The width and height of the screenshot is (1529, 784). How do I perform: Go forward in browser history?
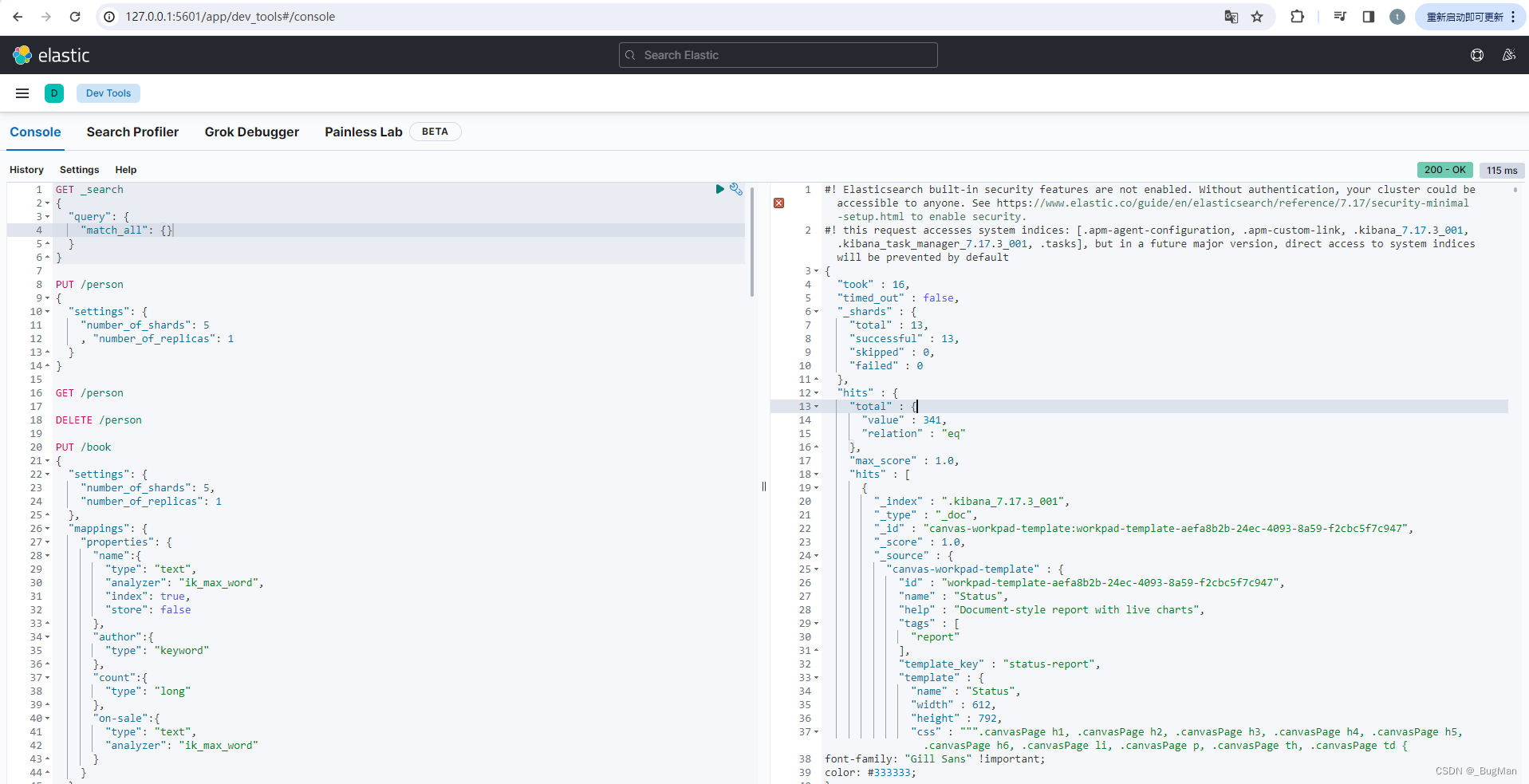(46, 17)
